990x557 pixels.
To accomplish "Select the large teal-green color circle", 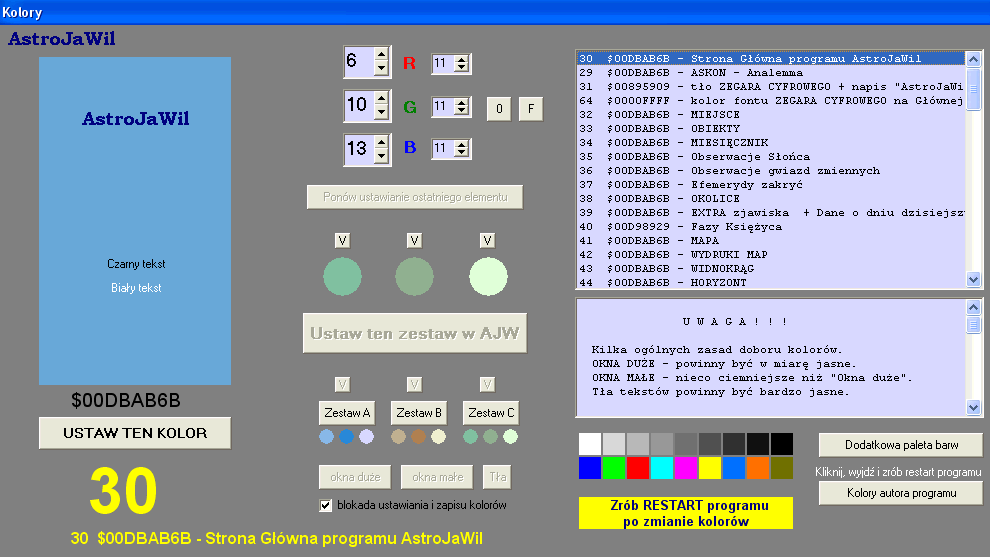I will [x=342, y=277].
